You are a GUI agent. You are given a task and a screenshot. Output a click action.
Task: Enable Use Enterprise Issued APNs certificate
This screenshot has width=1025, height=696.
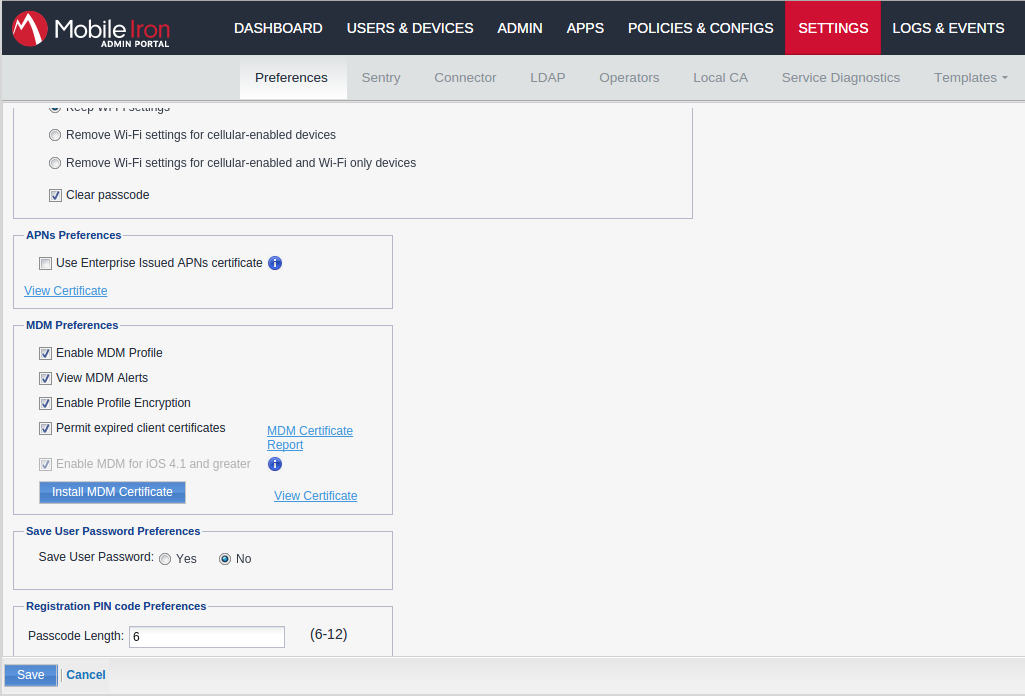coord(45,262)
